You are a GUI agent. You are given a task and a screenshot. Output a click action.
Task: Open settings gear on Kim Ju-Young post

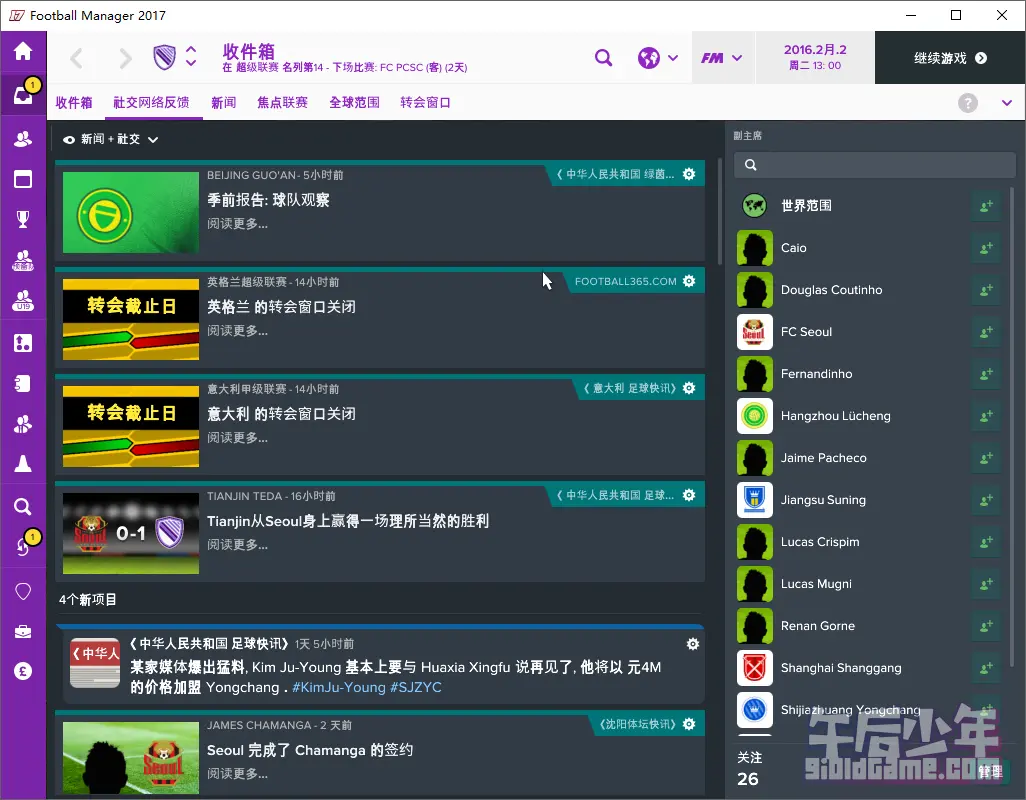693,644
